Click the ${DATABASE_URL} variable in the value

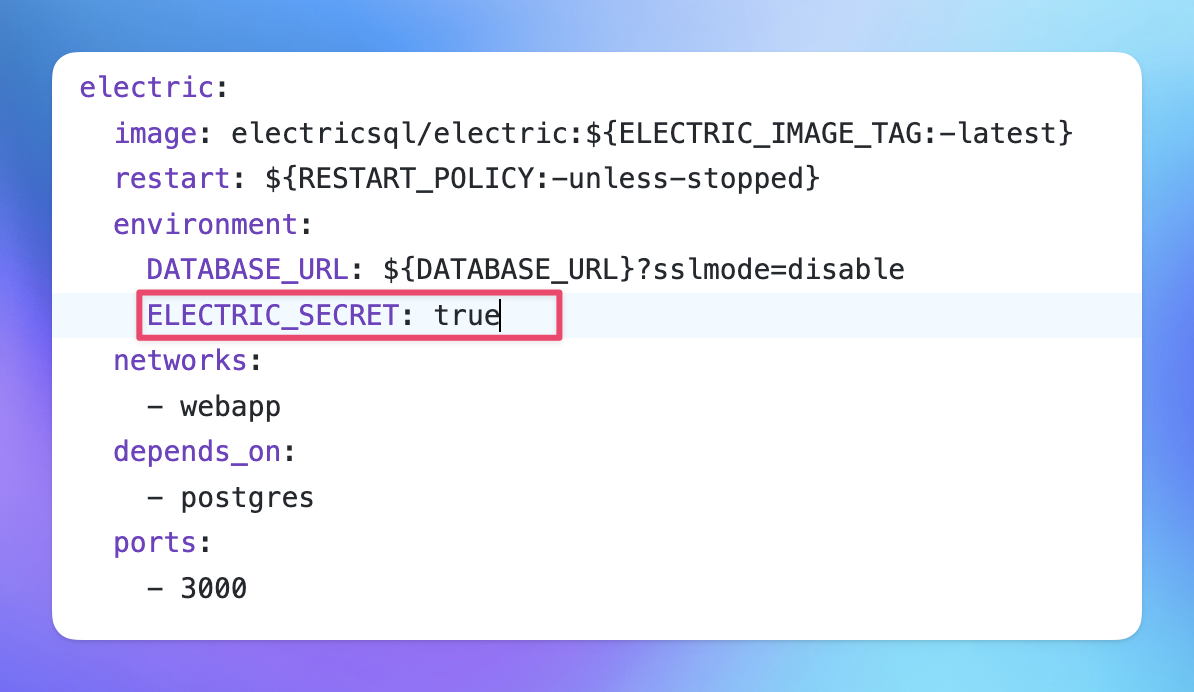tap(508, 270)
